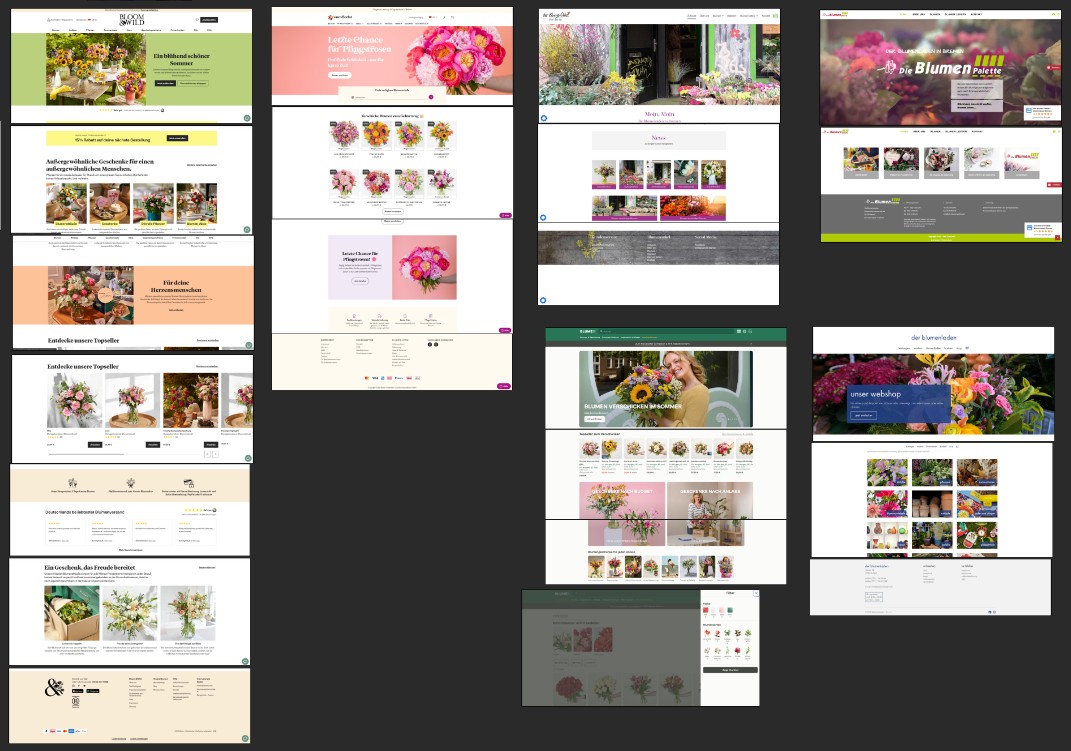Open the country flag selector in Euroflorist header
Viewport: 1071px width, 751px height.
[431, 17]
